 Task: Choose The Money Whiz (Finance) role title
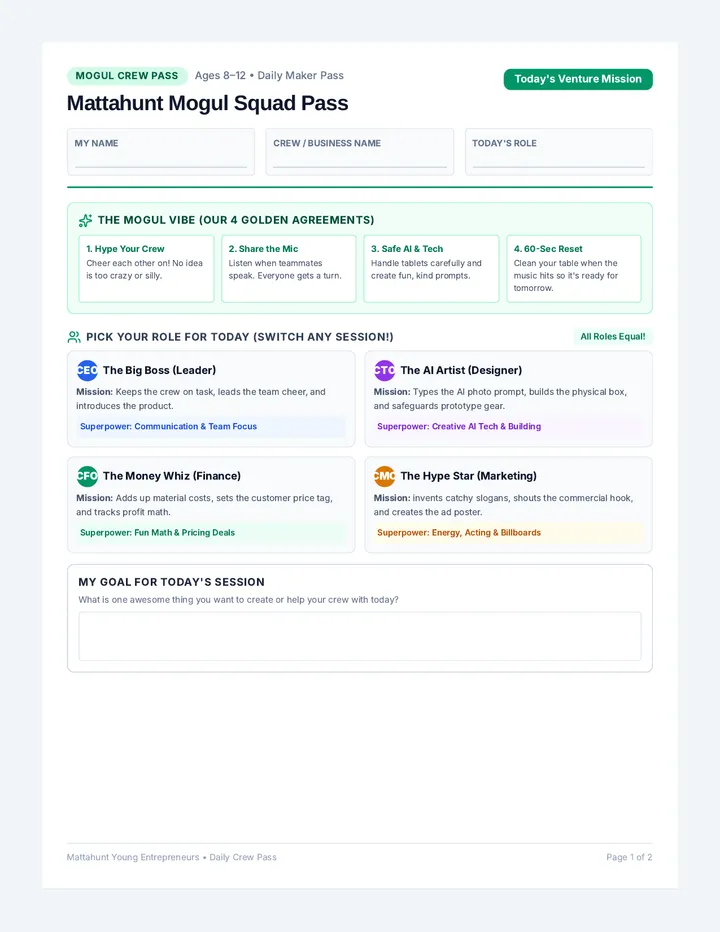172,476
